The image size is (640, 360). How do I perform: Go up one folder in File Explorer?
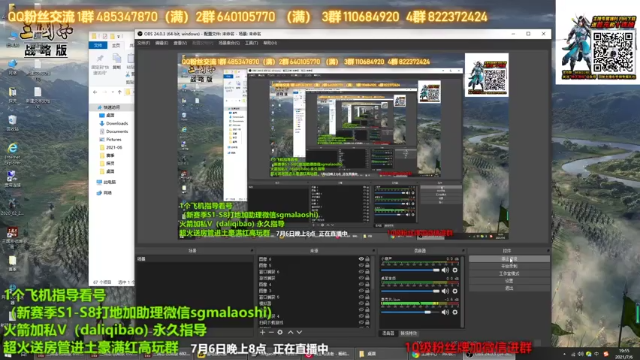[x=120, y=92]
